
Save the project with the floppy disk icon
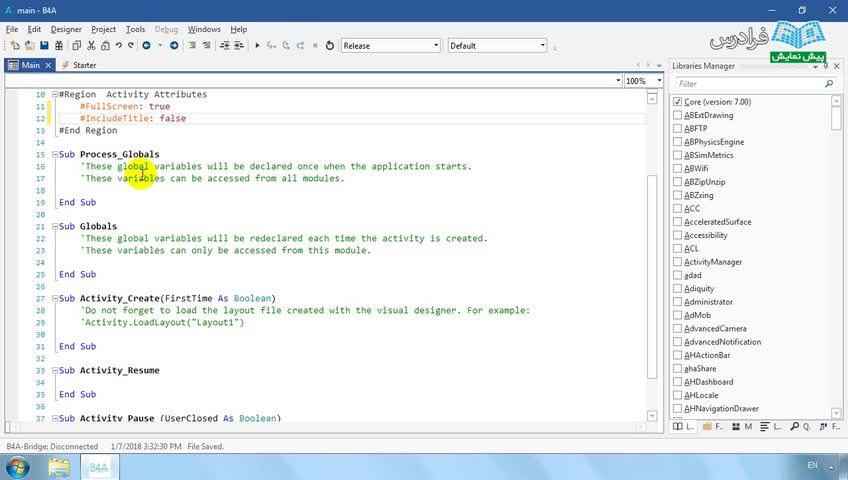[x=44, y=46]
